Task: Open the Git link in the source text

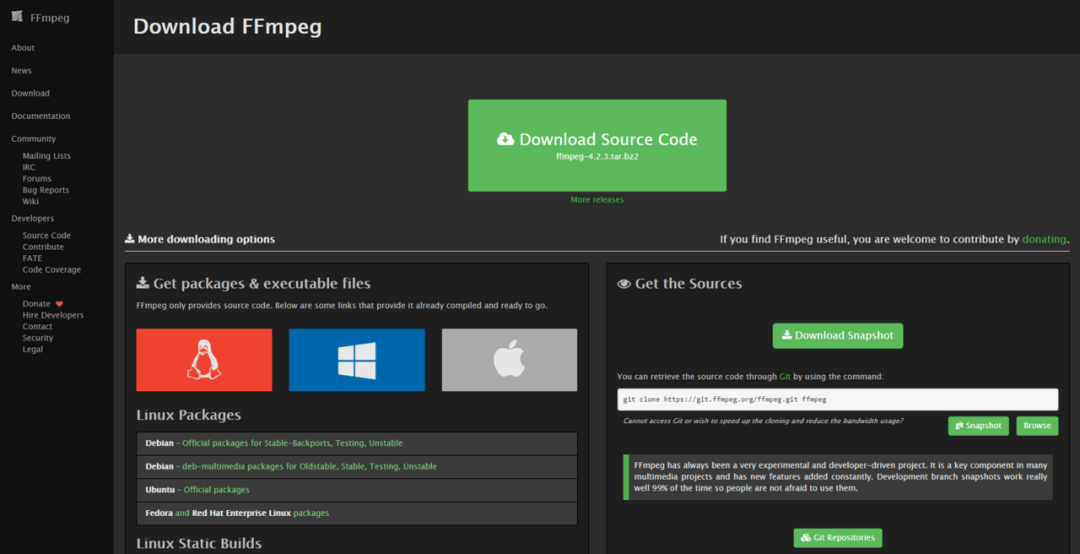Action: pos(785,377)
